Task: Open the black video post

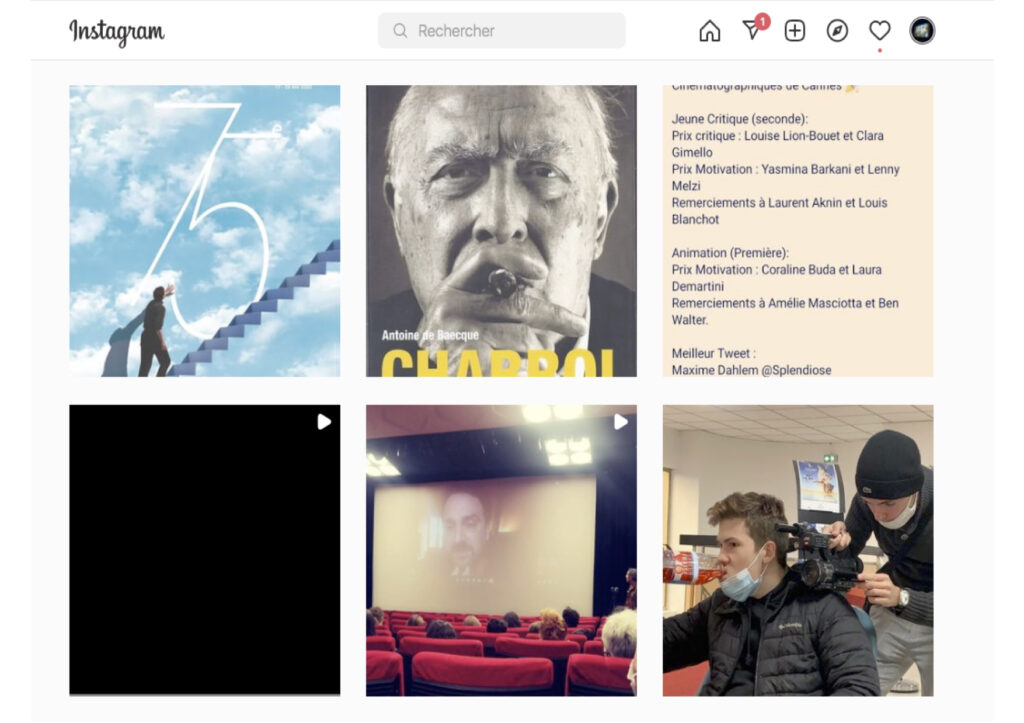Action: (204, 550)
